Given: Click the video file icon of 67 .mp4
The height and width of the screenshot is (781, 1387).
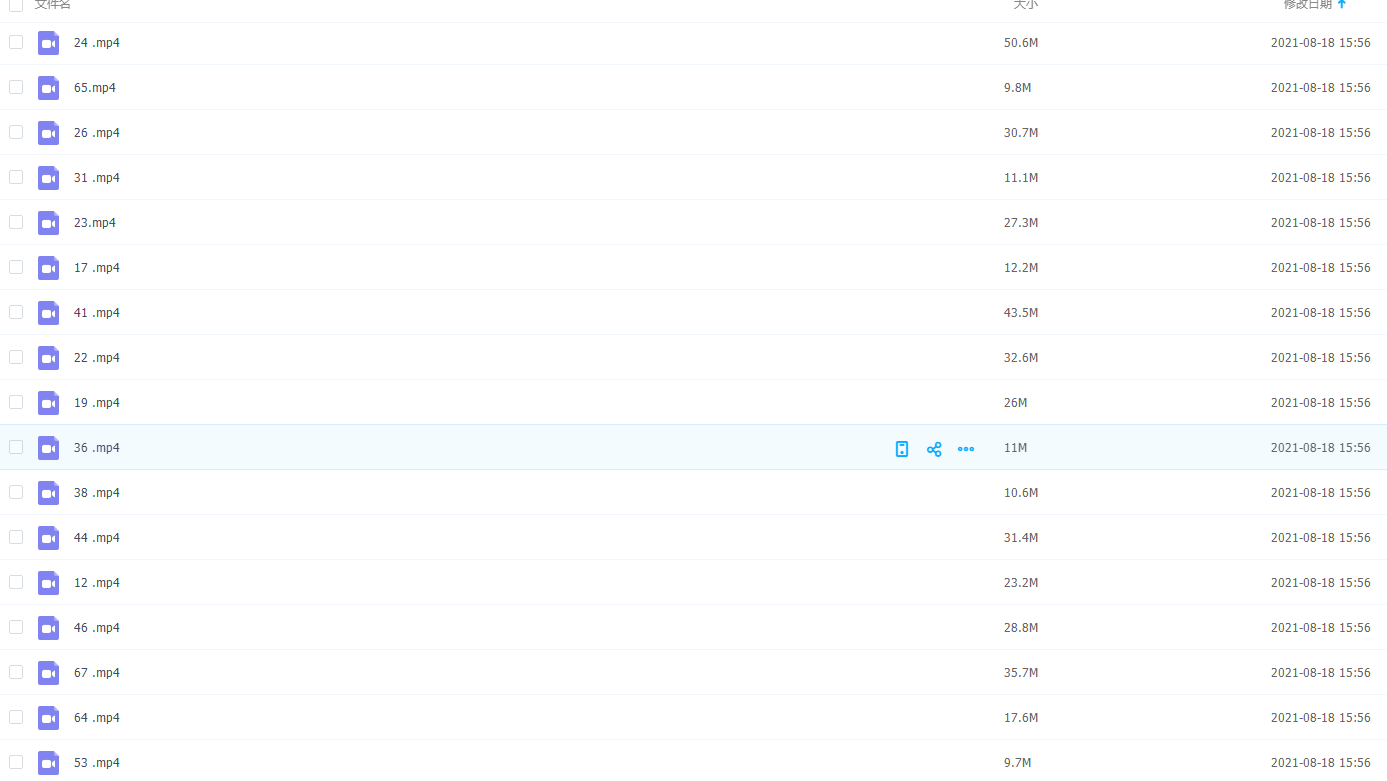Looking at the screenshot, I should click(x=48, y=673).
